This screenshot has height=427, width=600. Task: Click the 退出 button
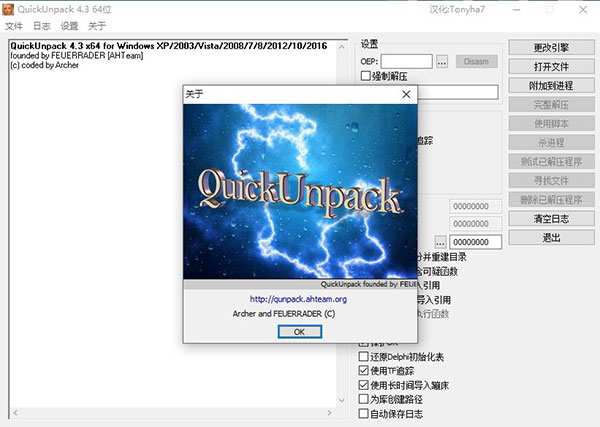pyautogui.click(x=551, y=238)
